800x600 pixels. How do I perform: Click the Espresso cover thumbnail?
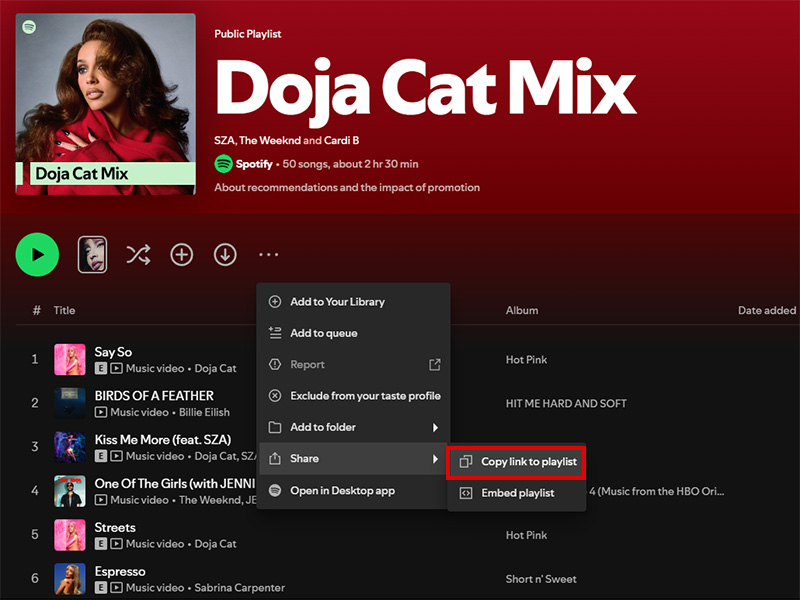coord(70,579)
